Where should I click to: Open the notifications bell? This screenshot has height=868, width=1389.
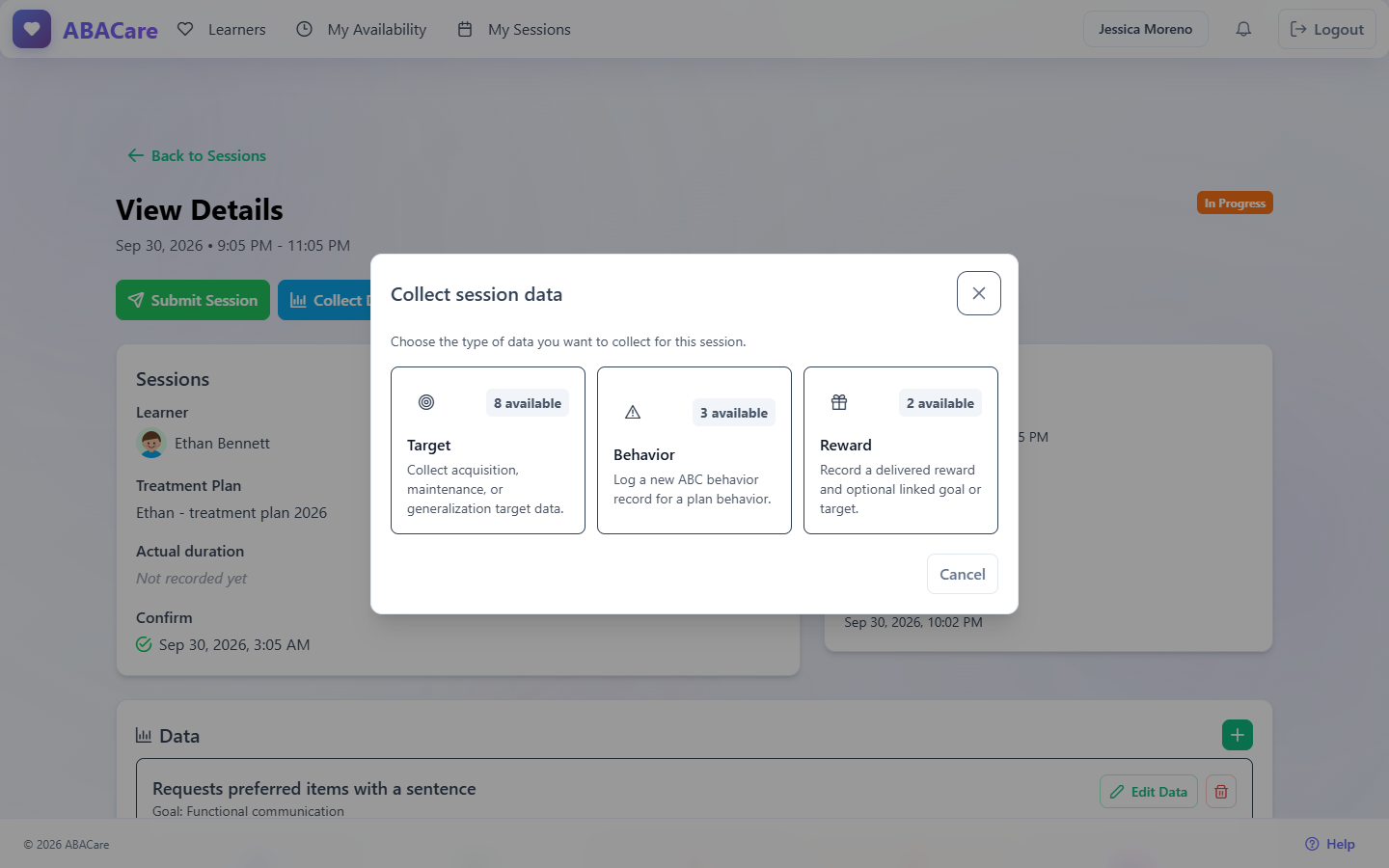(1243, 29)
